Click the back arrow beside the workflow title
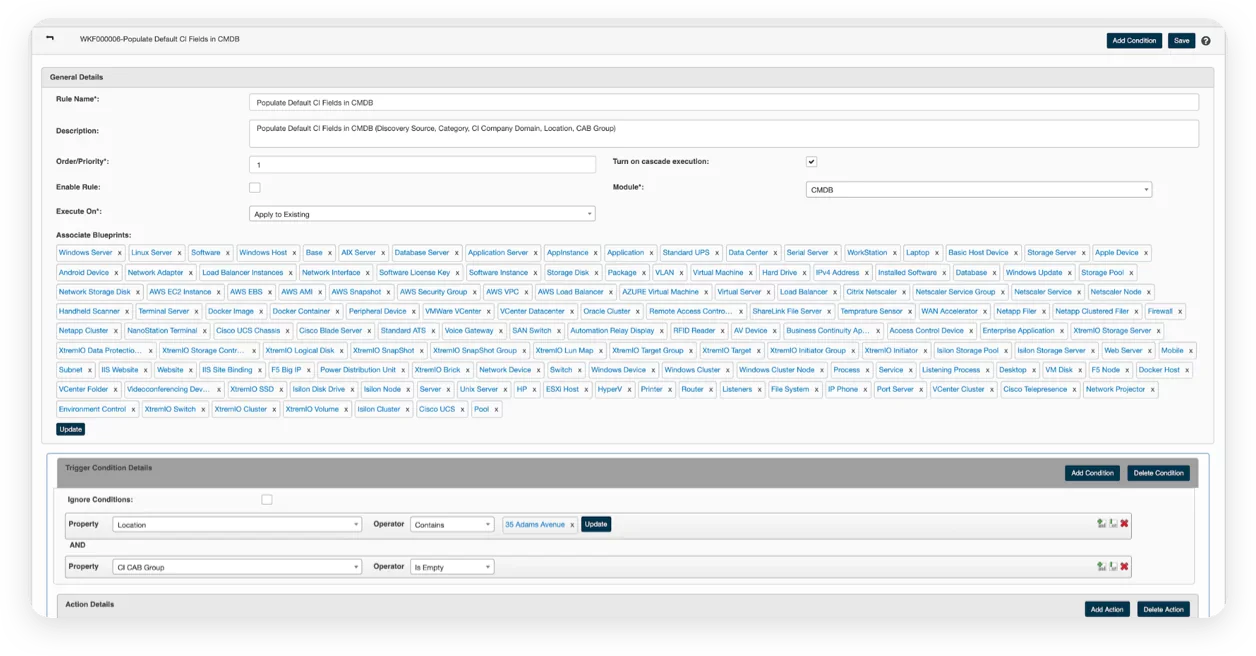The height and width of the screenshot is (656, 1256). point(50,39)
